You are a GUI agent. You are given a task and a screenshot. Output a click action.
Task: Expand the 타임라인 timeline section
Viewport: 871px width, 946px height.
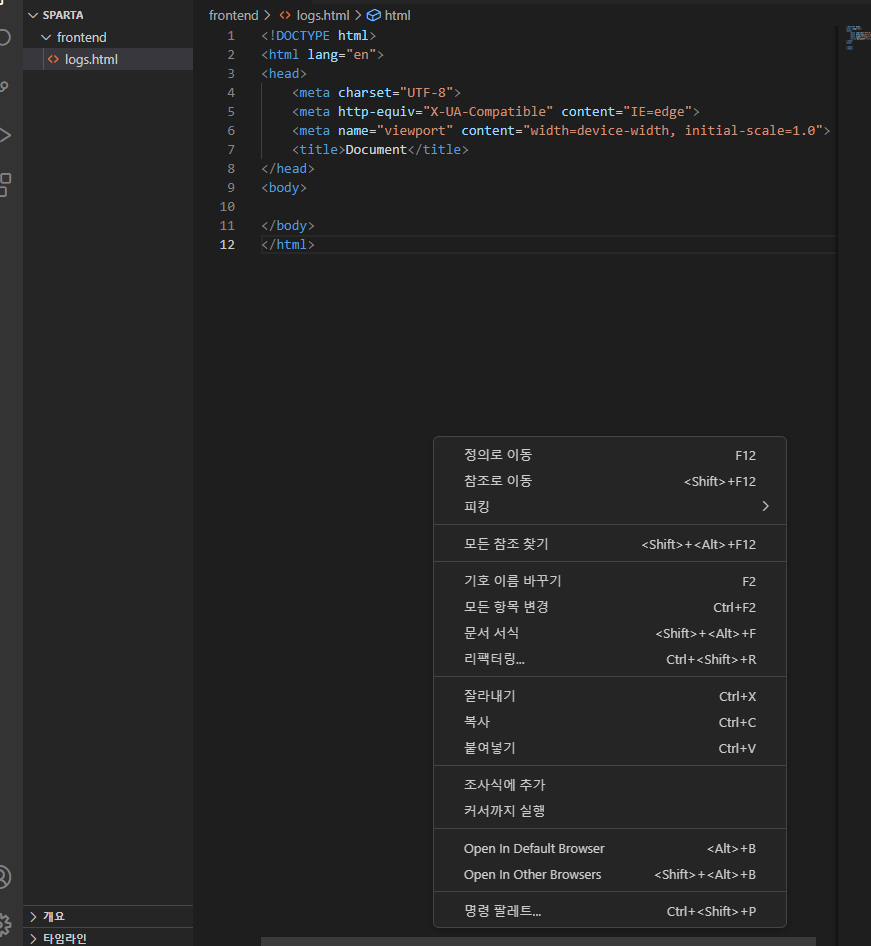[33, 938]
